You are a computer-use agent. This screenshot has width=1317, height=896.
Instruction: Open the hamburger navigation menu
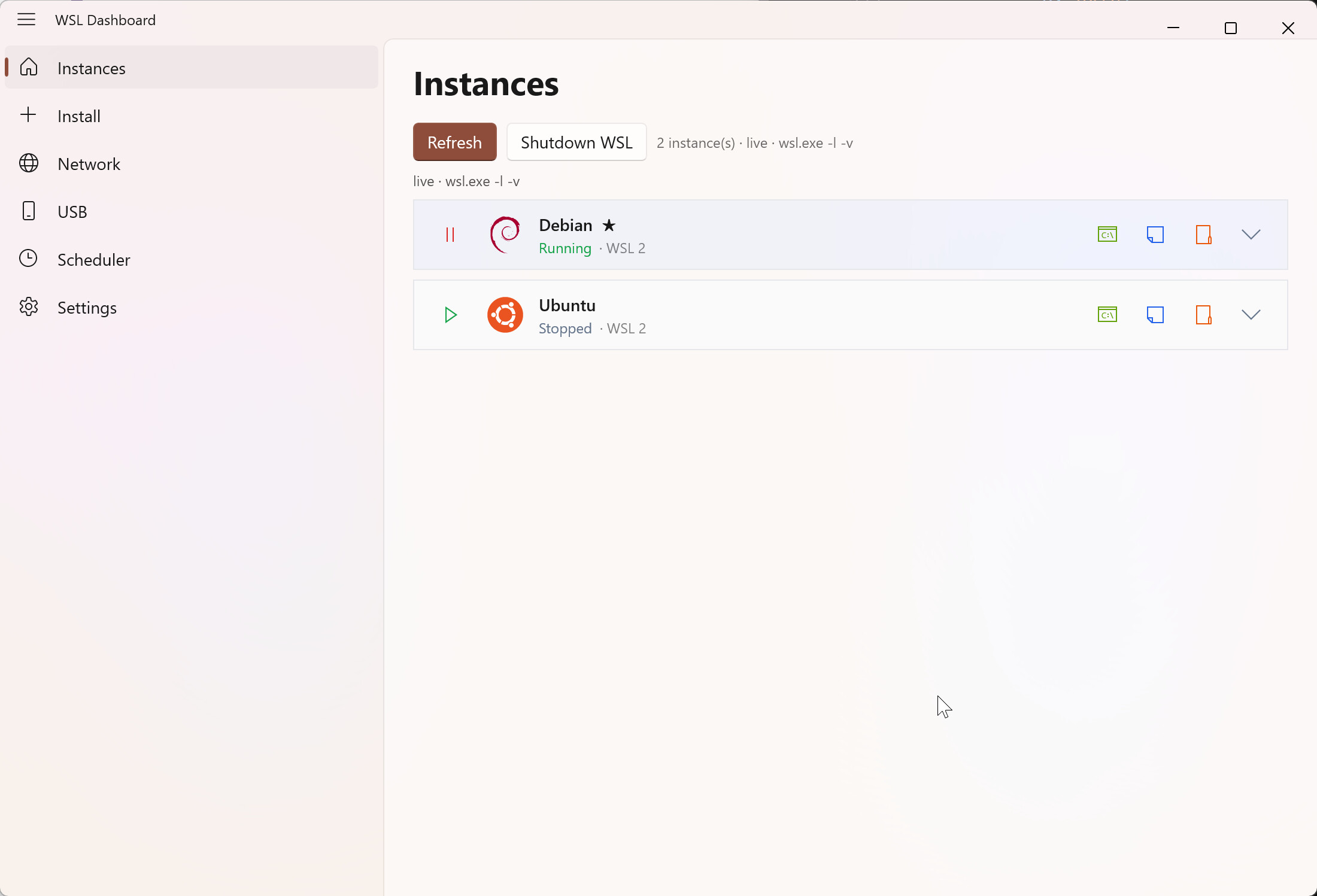(x=26, y=20)
